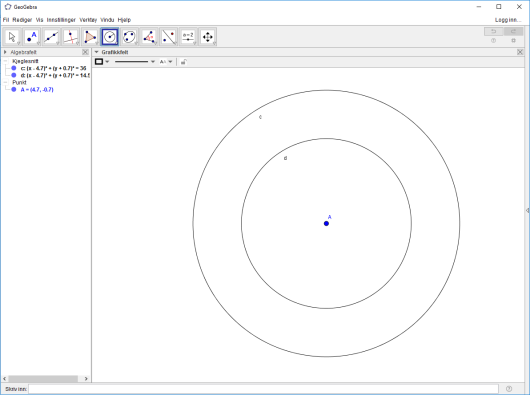Select the Perpendicular Line tool
The height and width of the screenshot is (395, 530).
point(71,37)
